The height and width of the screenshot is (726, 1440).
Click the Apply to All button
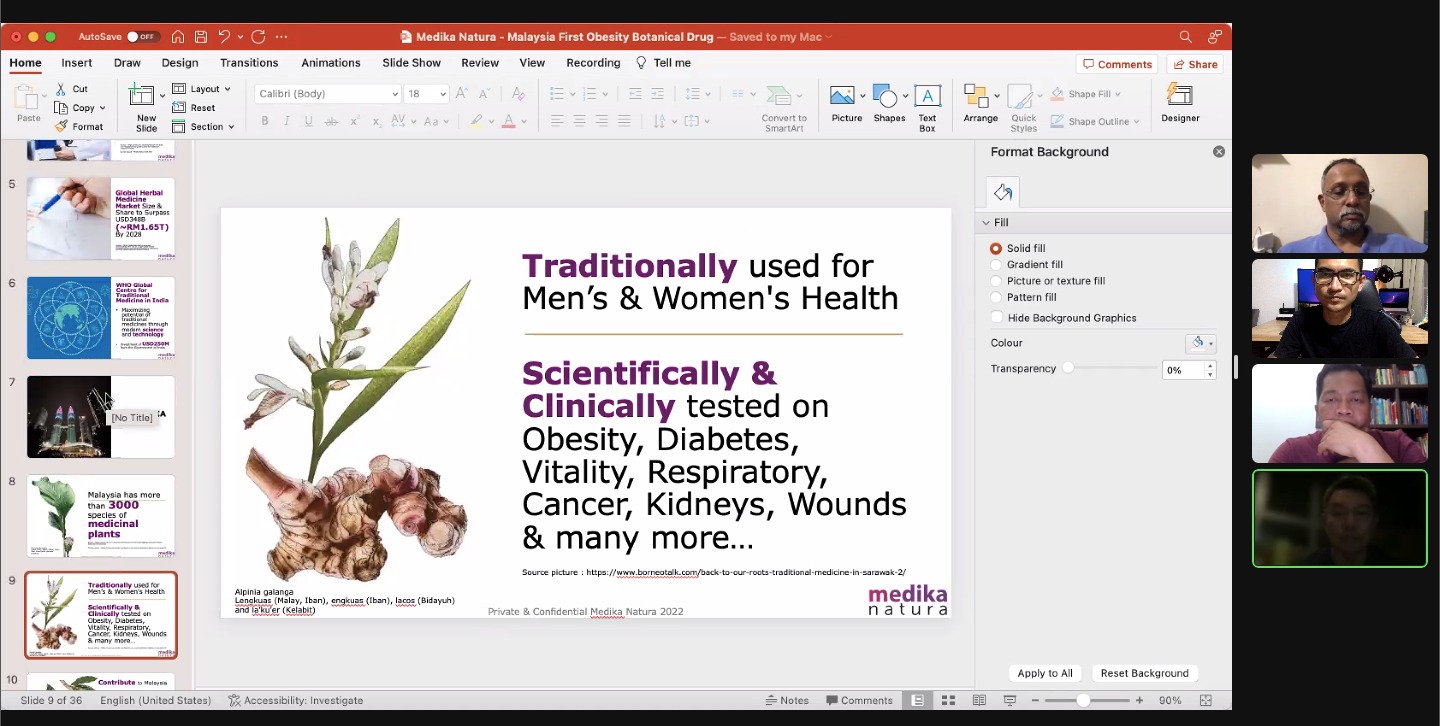[x=1045, y=673]
